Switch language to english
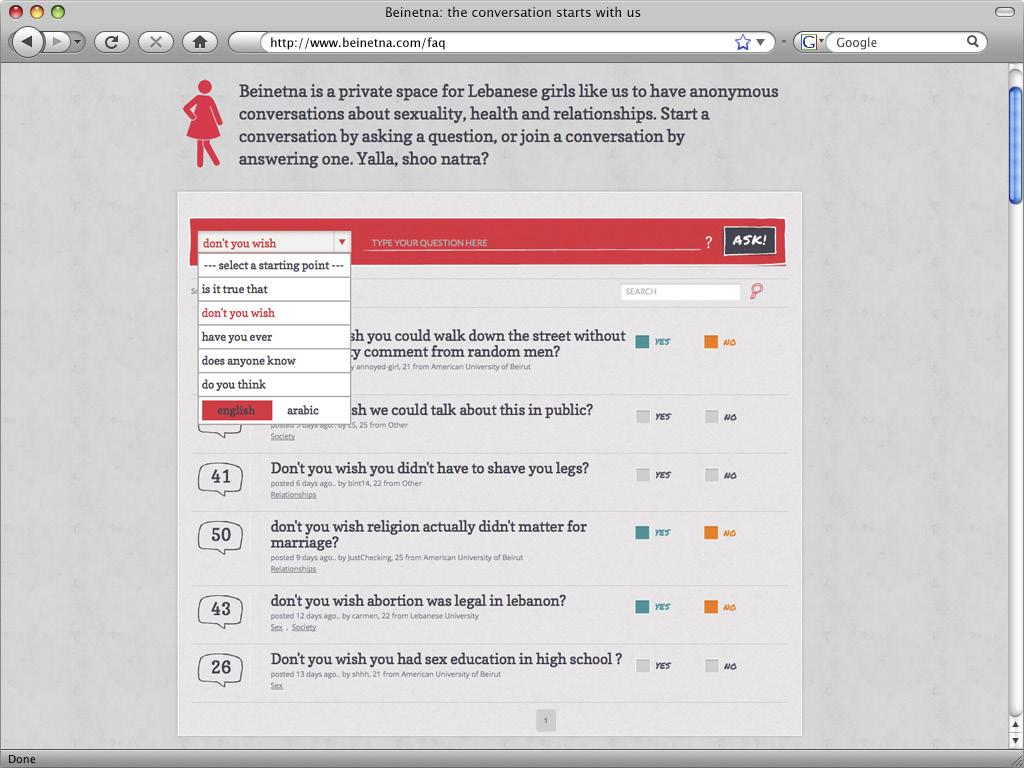Screen dimensions: 1024x768 [237, 410]
